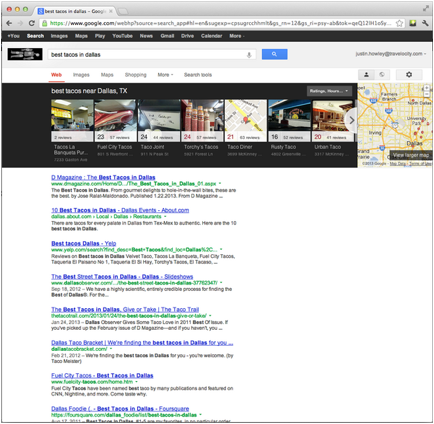
Task: Expand the More search filter dropdown
Action: 165,75
